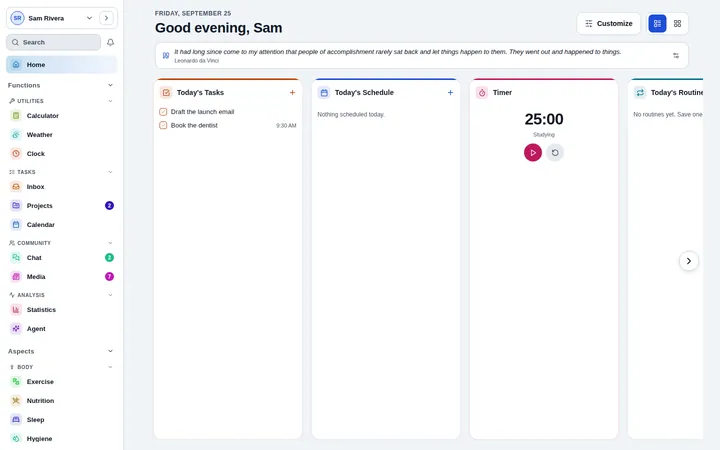Image resolution: width=720 pixels, height=450 pixels.
Task: Click the Media count badge
Action: (109, 276)
